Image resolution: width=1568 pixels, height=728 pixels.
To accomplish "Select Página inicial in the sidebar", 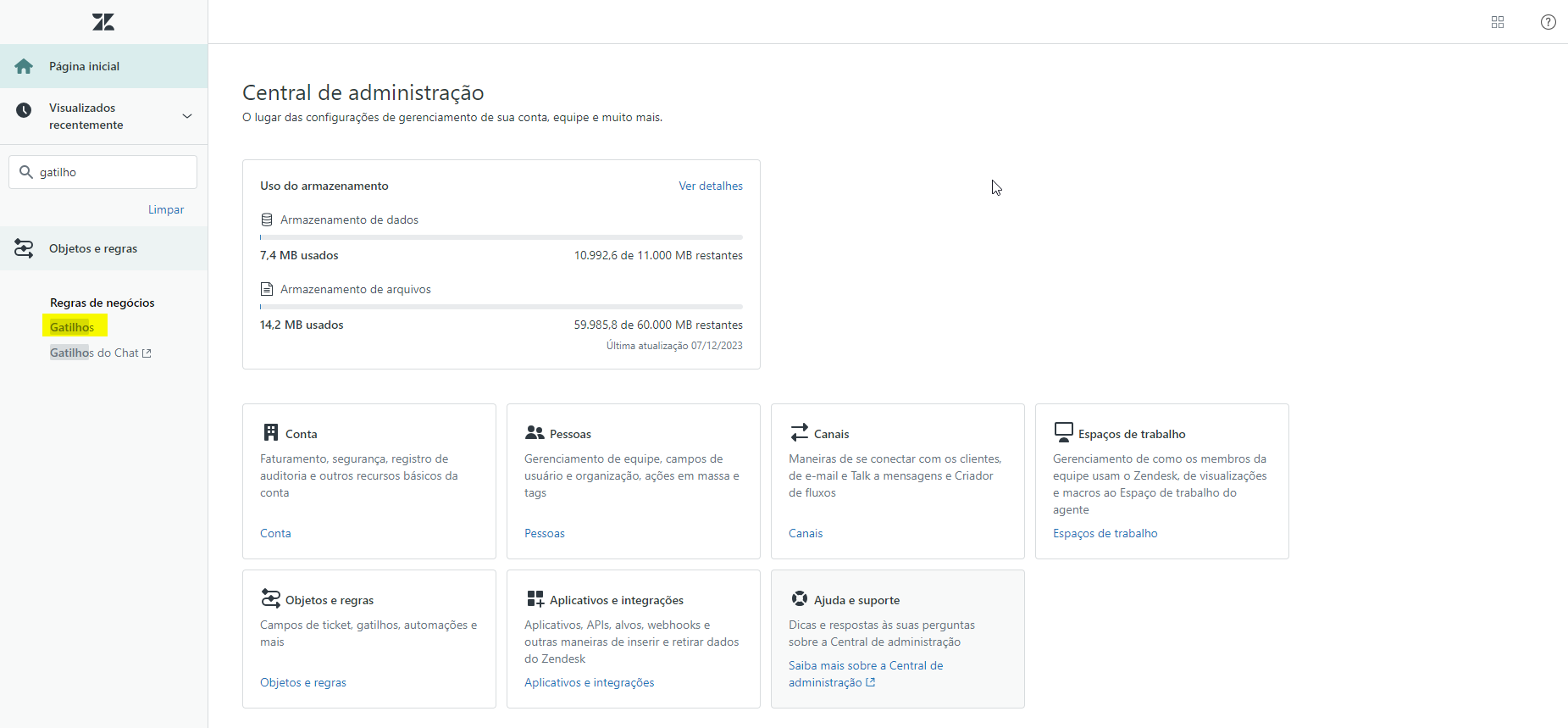I will point(84,66).
